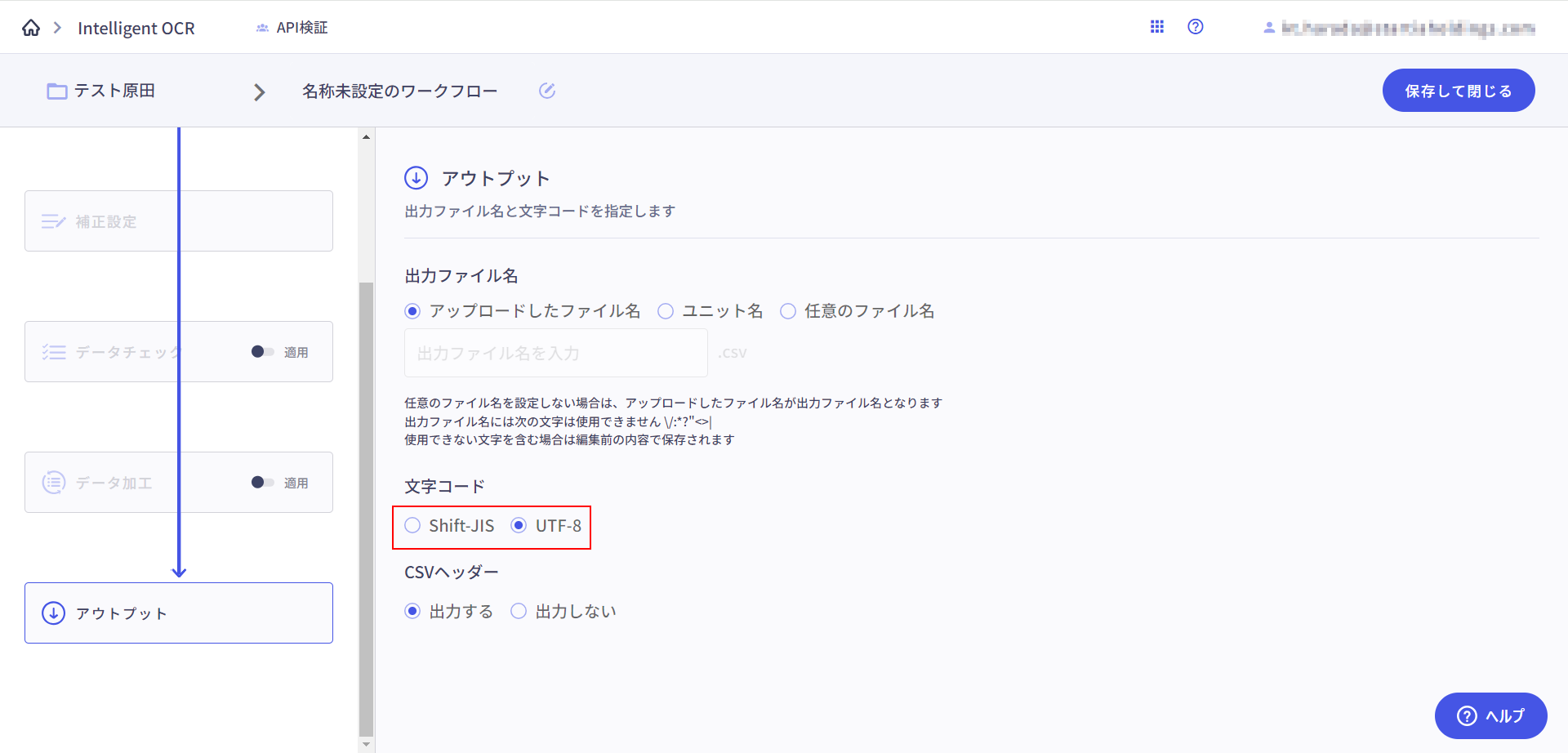The width and height of the screenshot is (1568, 753).
Task: Toggle the データ加工 適用 switch
Action: 262,483
